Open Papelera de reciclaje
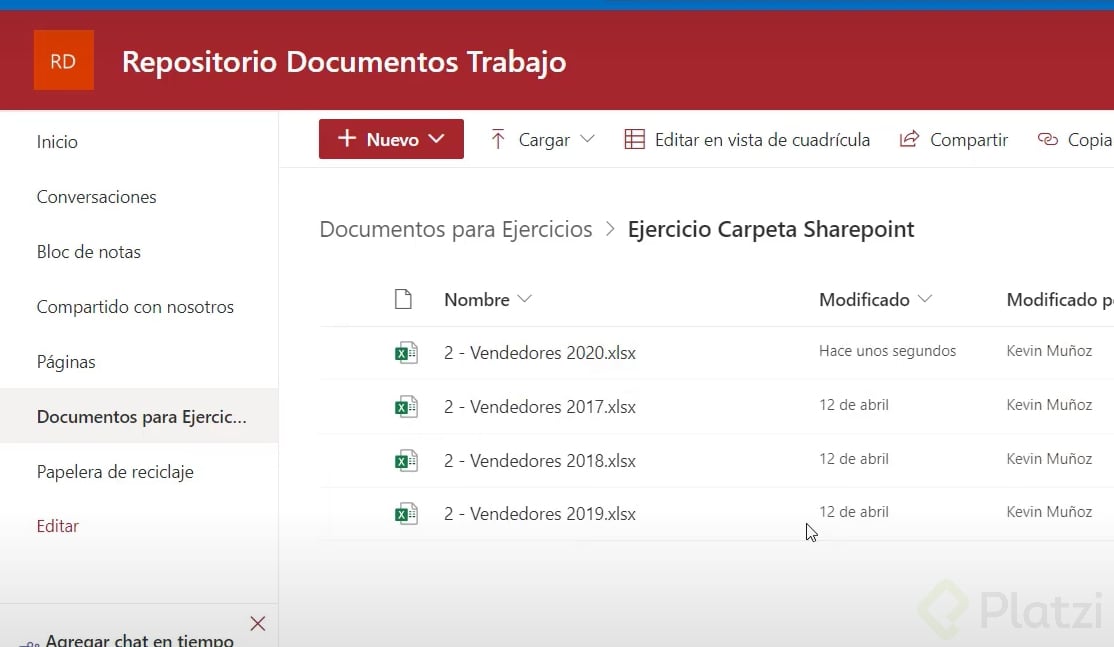This screenshot has width=1114, height=647. pyautogui.click(x=115, y=472)
